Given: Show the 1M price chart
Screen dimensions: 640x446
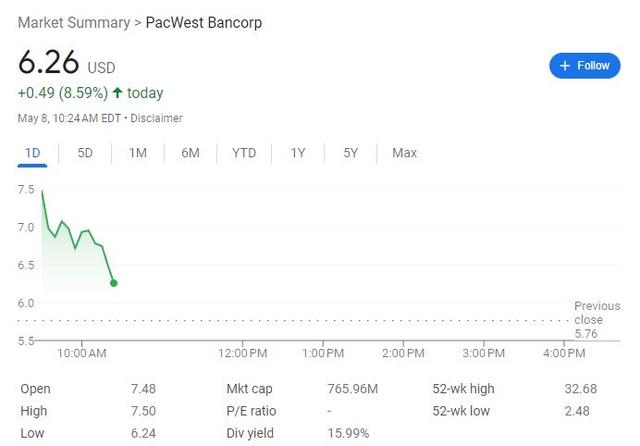Looking at the screenshot, I should [x=138, y=153].
